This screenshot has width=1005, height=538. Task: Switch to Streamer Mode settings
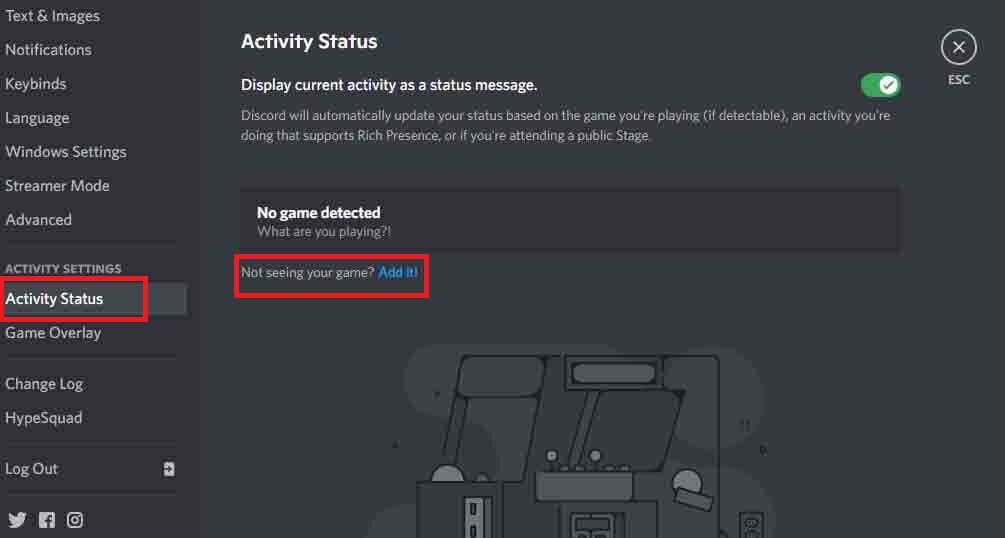(x=57, y=186)
